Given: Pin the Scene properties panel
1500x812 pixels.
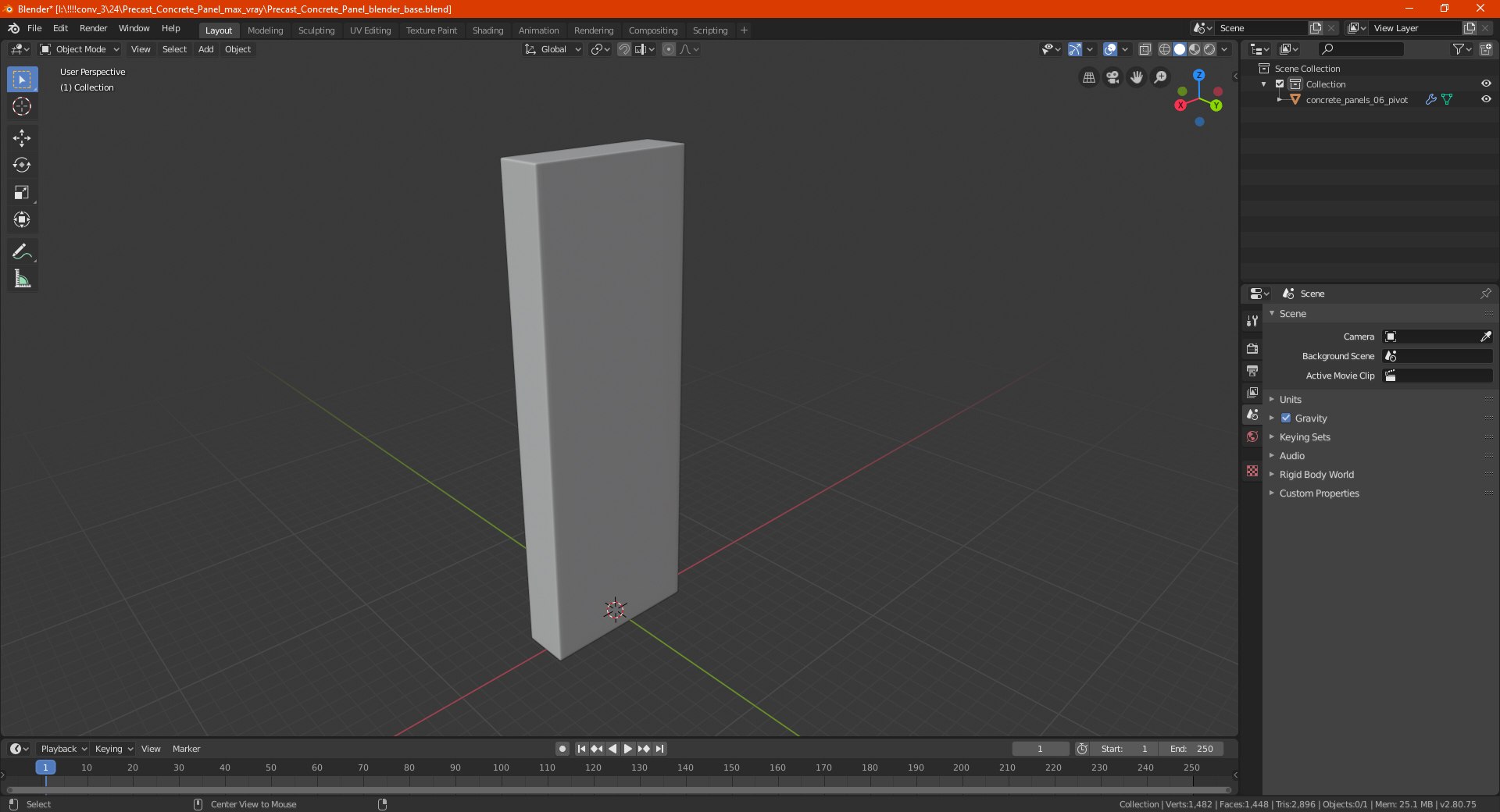Looking at the screenshot, I should [1485, 294].
